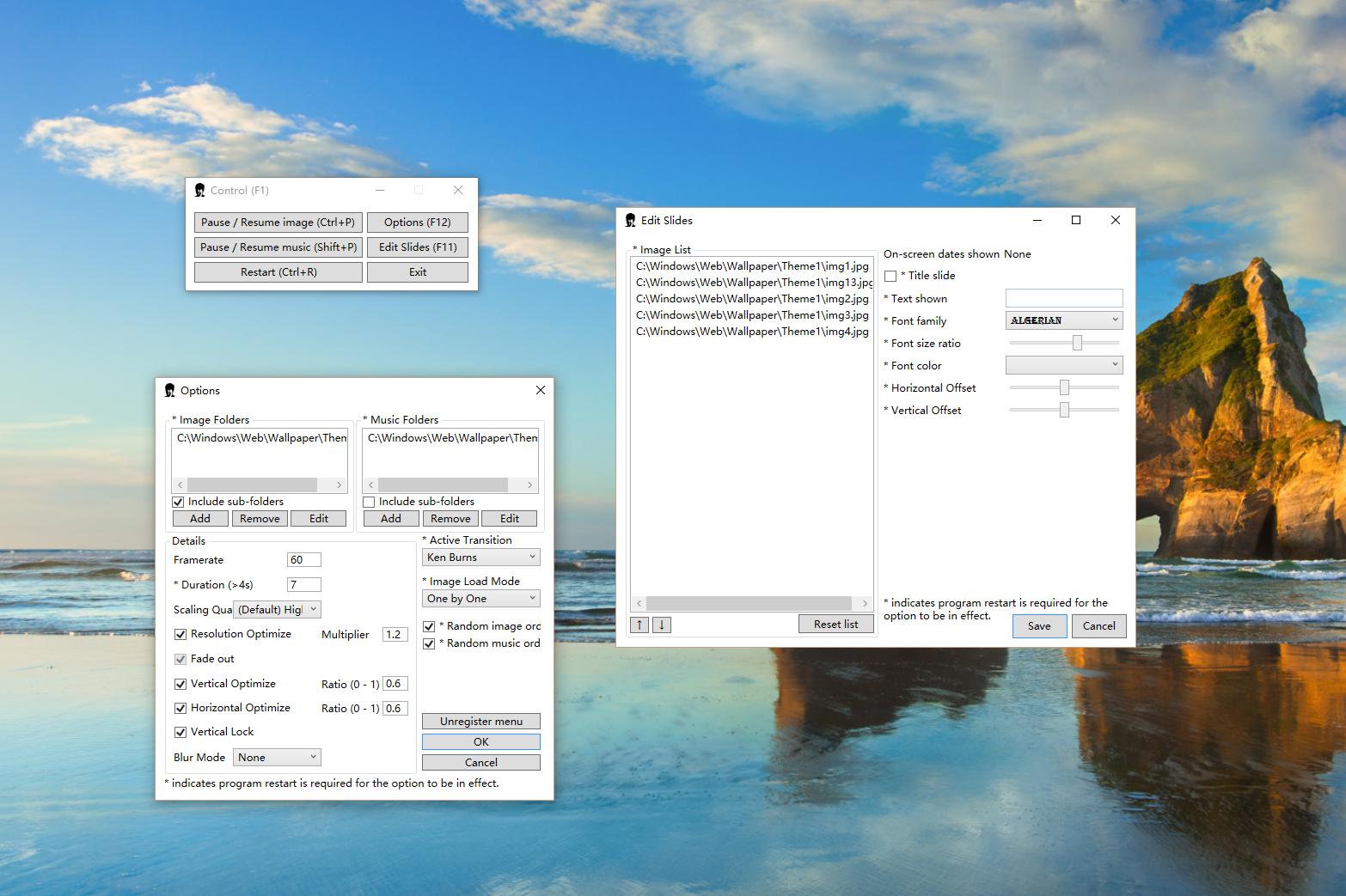Click the Duration input field
Screen dimensions: 1346x896
pos(304,585)
